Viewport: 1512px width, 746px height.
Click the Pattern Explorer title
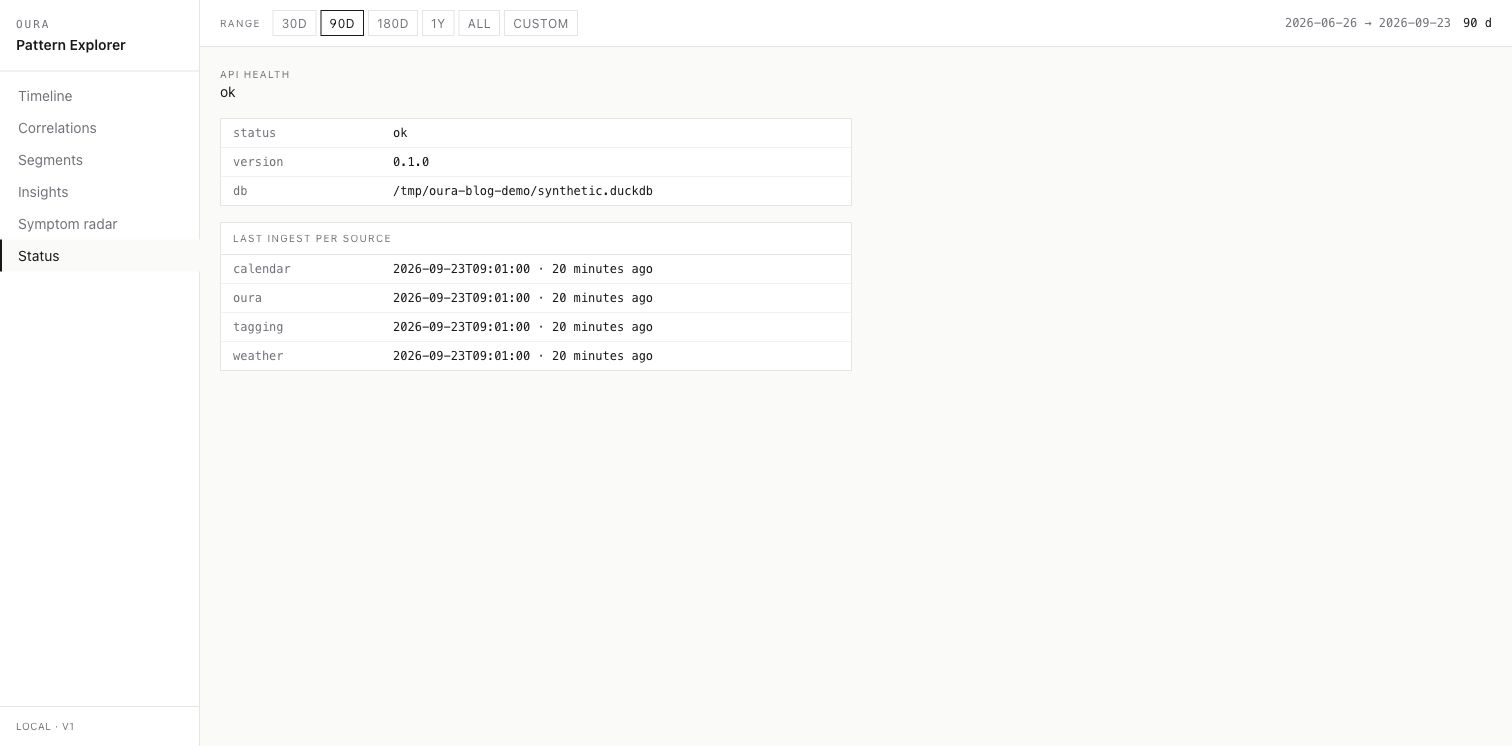71,45
